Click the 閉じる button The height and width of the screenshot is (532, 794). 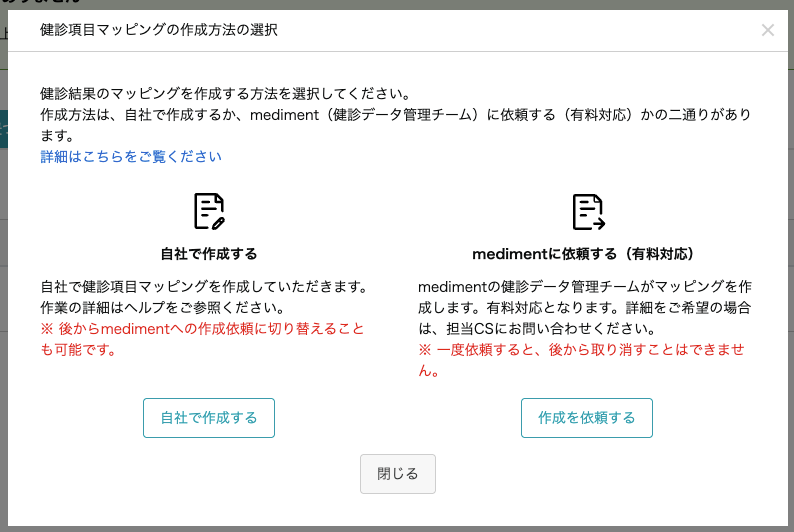(x=398, y=474)
